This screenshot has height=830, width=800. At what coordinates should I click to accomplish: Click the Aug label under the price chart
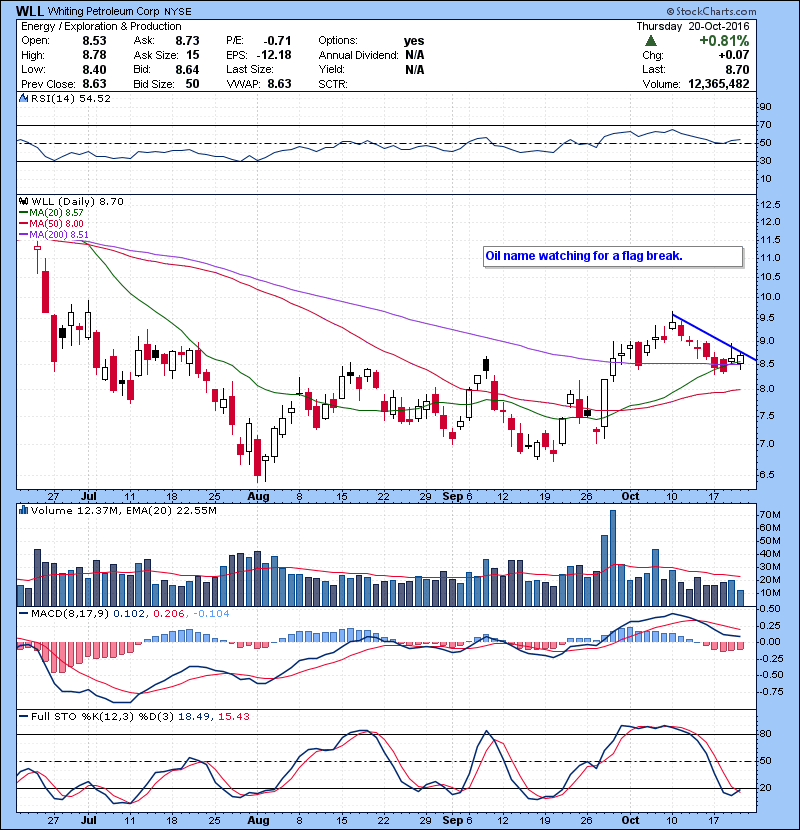[x=258, y=497]
